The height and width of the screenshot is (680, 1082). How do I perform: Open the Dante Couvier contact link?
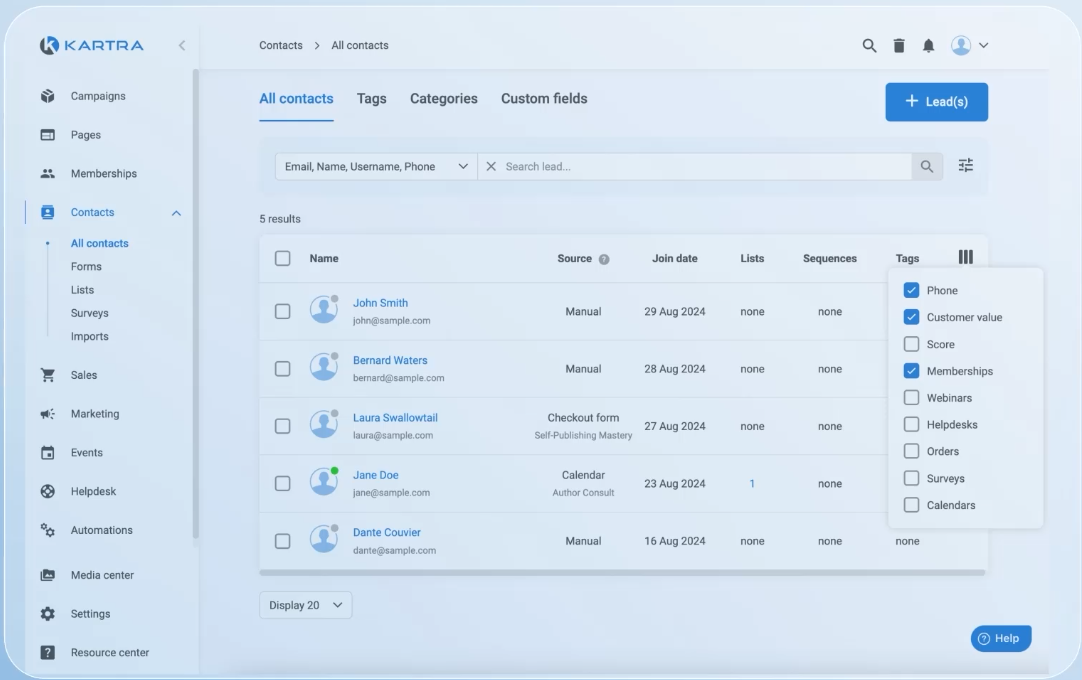click(386, 532)
